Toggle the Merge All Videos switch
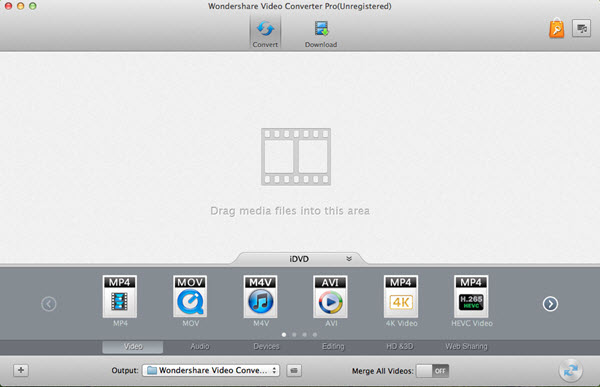The image size is (600, 387). (432, 371)
